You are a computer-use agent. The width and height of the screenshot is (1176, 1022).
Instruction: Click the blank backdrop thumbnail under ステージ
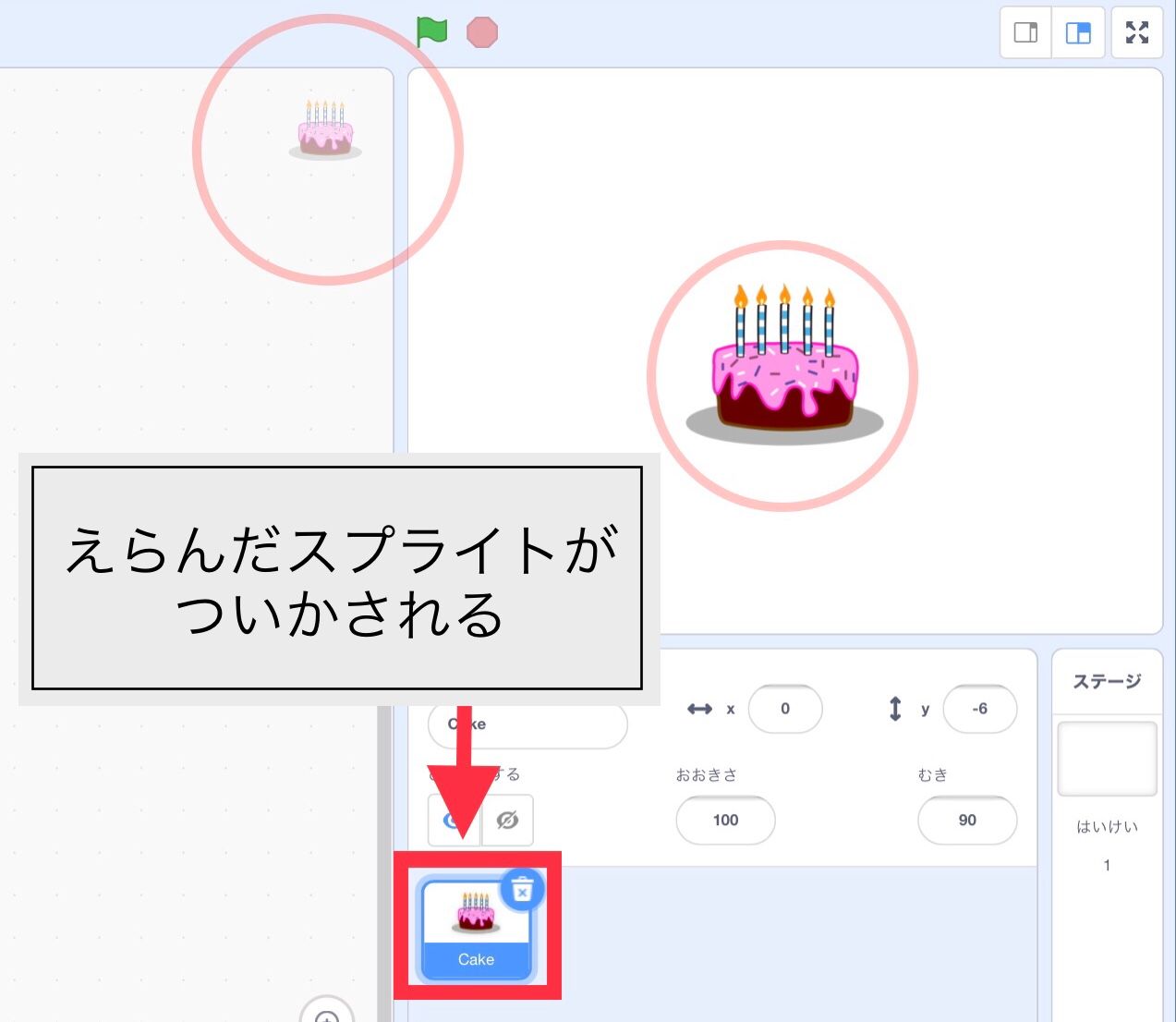1107,758
